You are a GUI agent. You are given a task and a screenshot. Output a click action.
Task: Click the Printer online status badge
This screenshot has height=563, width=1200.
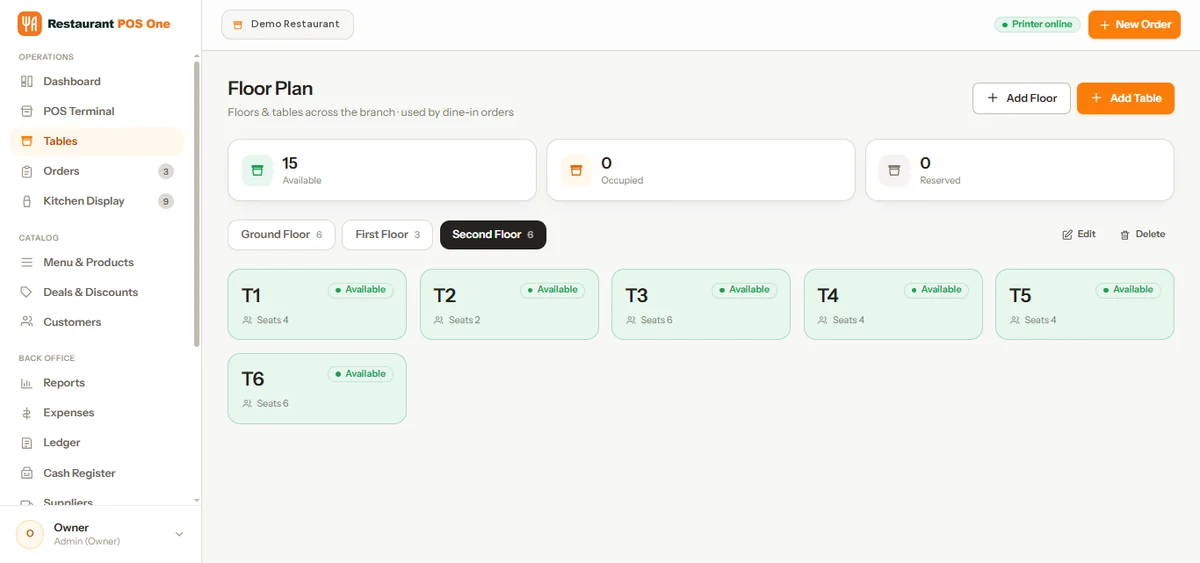[1037, 24]
